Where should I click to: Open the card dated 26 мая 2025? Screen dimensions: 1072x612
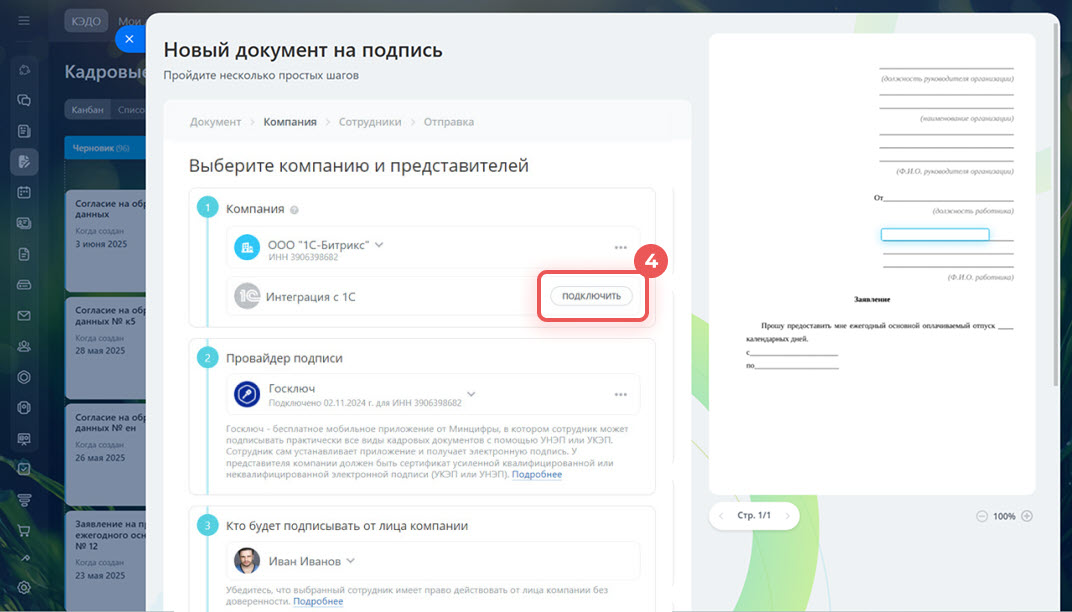(x=106, y=455)
